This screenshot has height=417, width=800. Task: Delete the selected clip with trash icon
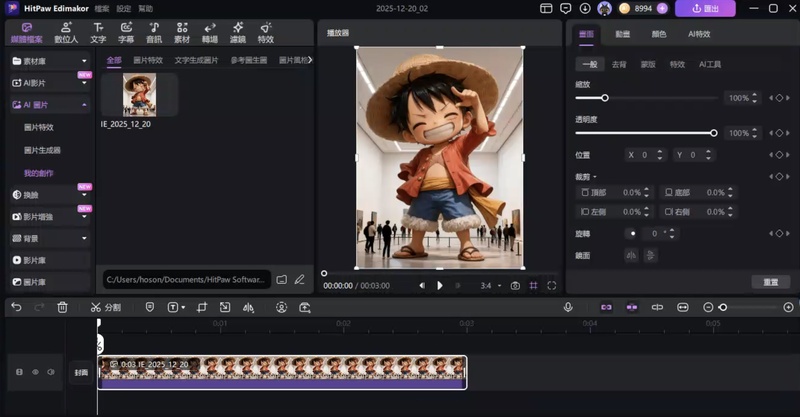pyautogui.click(x=62, y=307)
